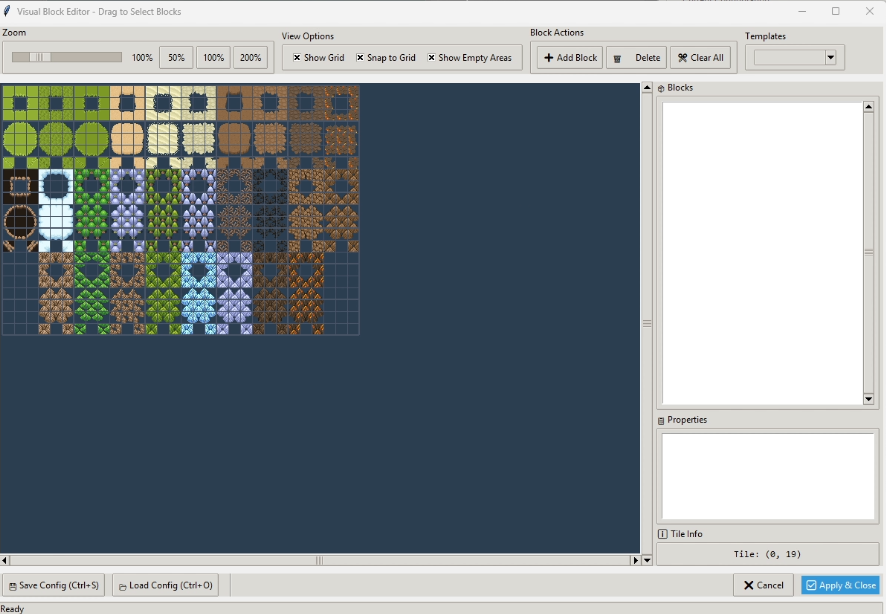Click canvas horizontal scrollbar left arrow

coord(5,560)
